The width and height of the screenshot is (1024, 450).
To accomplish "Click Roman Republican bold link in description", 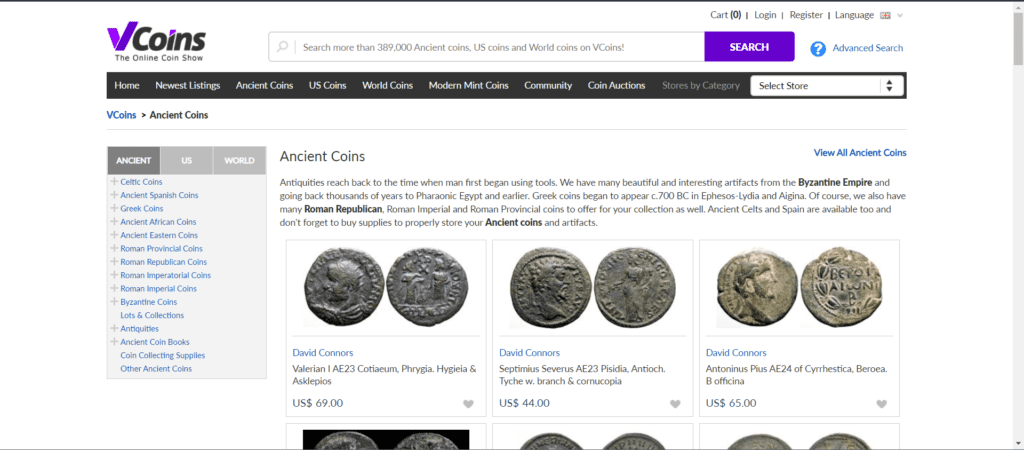I will click(343, 209).
